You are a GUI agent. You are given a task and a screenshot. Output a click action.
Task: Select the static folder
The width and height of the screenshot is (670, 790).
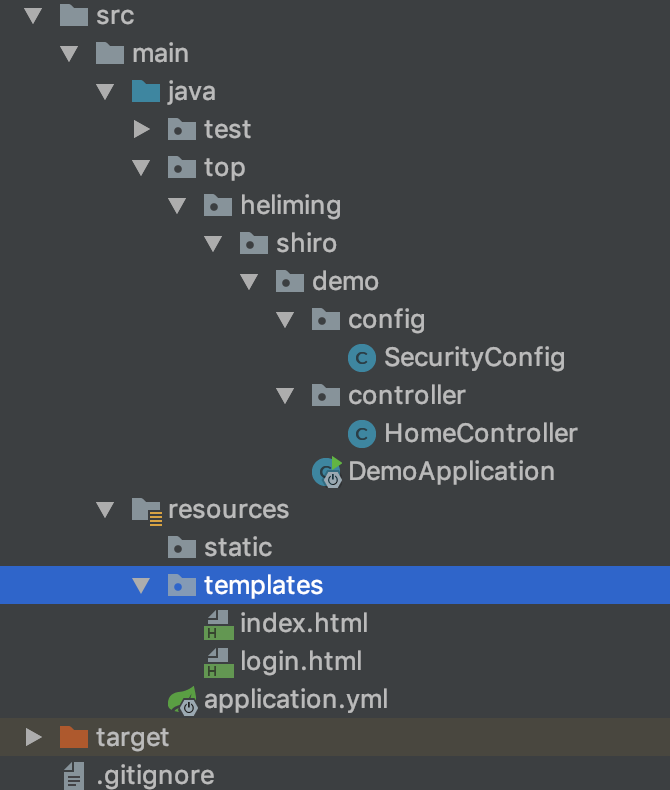point(237,548)
